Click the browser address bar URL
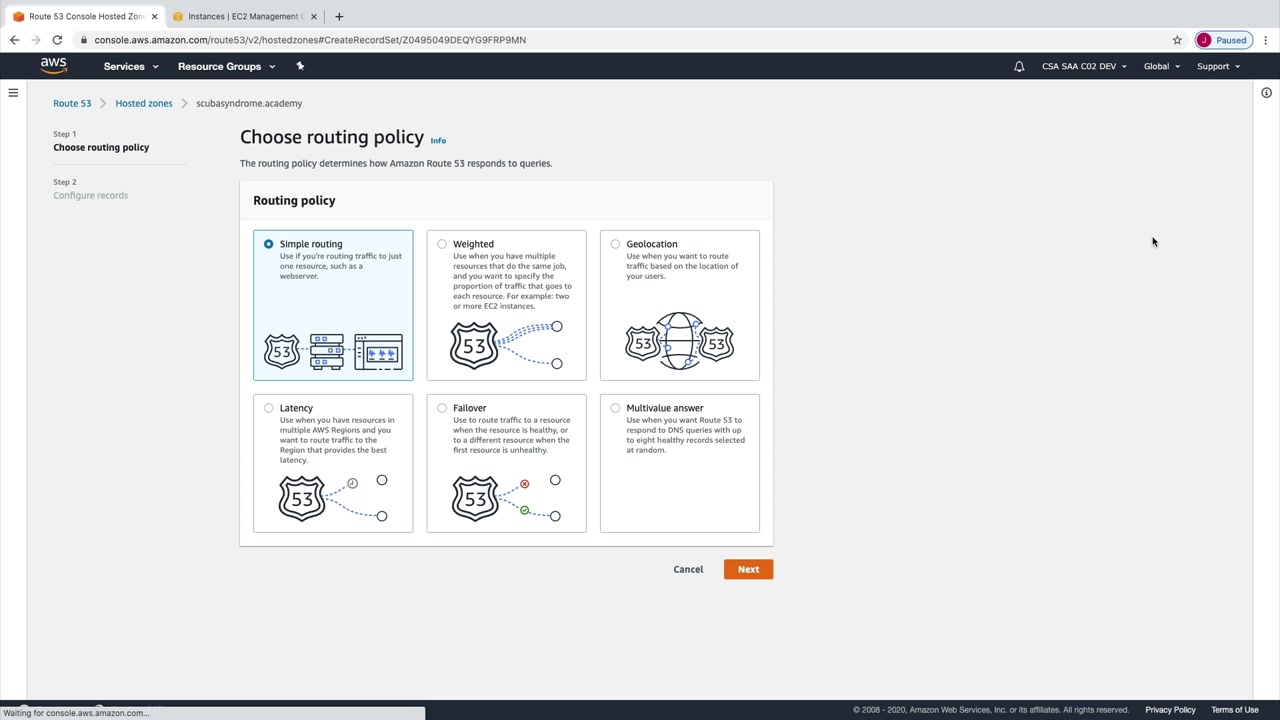This screenshot has width=1280, height=720. pyautogui.click(x=310, y=40)
